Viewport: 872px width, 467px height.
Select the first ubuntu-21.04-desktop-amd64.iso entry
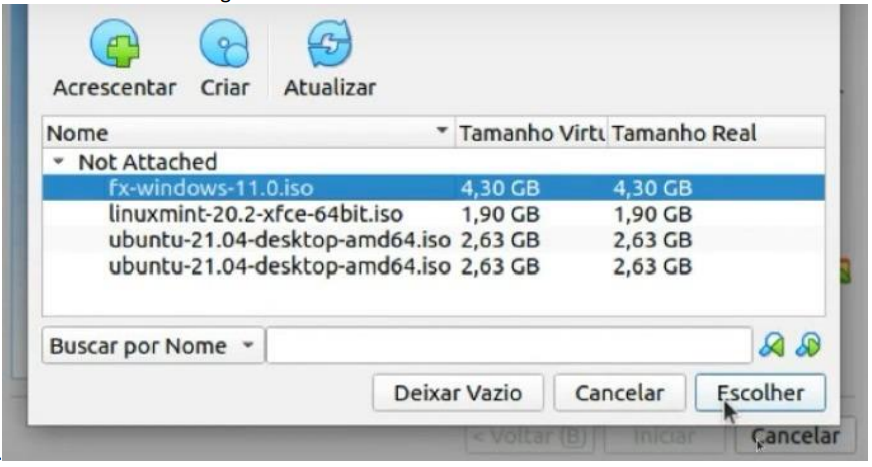click(x=434, y=240)
